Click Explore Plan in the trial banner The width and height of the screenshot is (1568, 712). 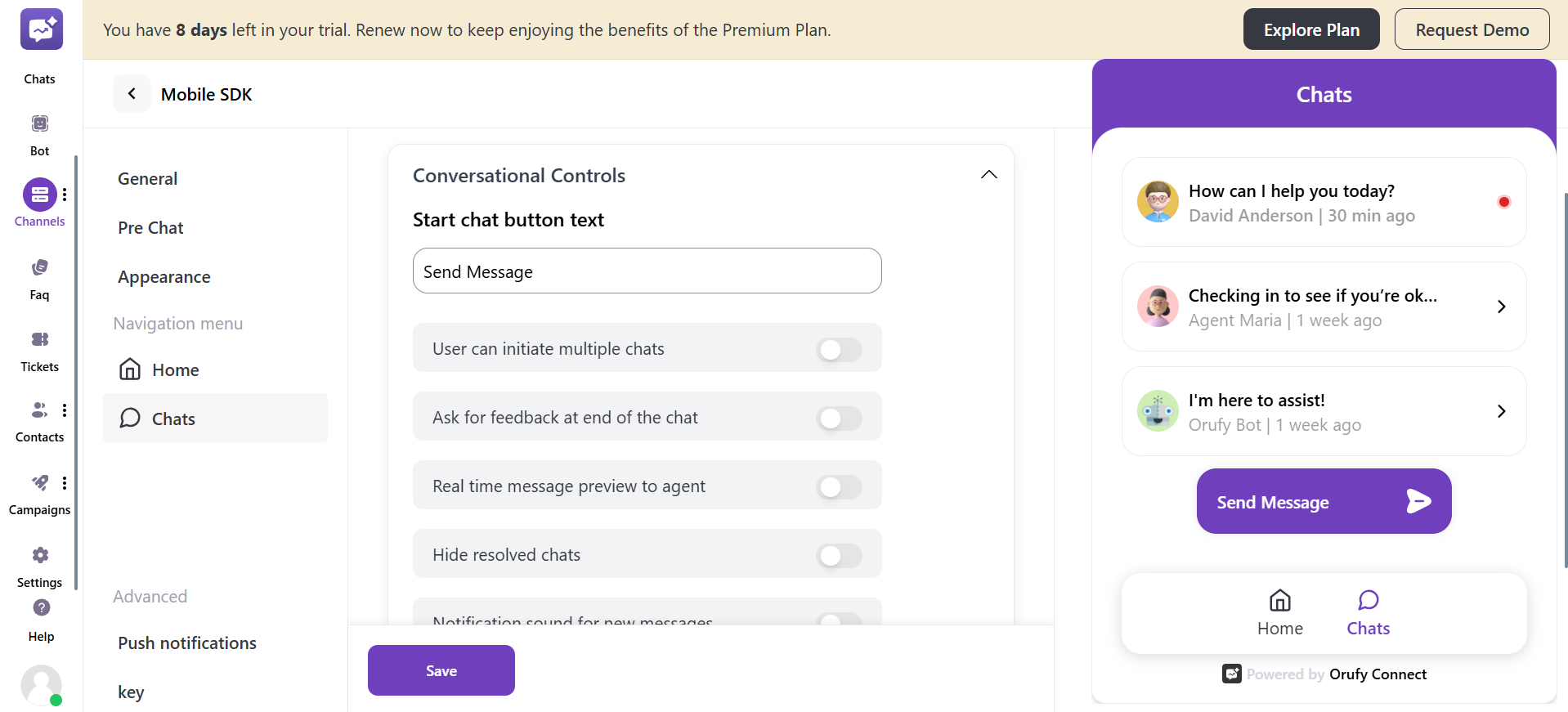point(1310,29)
